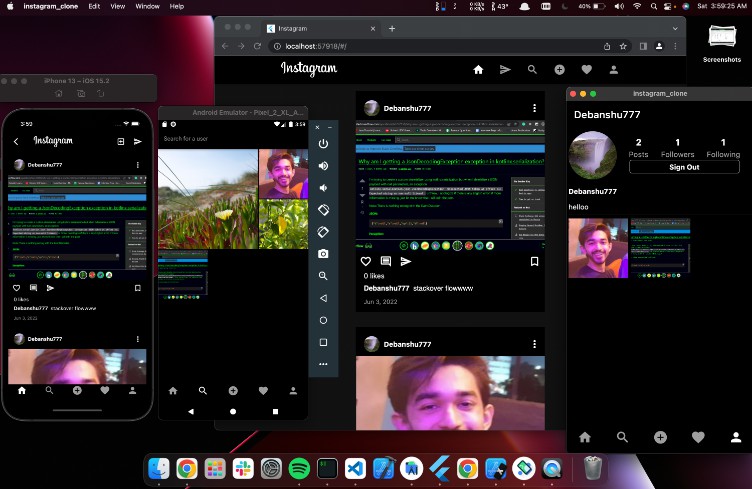Screen dimensions: 752x489
Task: Open messages paper-plane icon in web header
Action: coord(505,70)
